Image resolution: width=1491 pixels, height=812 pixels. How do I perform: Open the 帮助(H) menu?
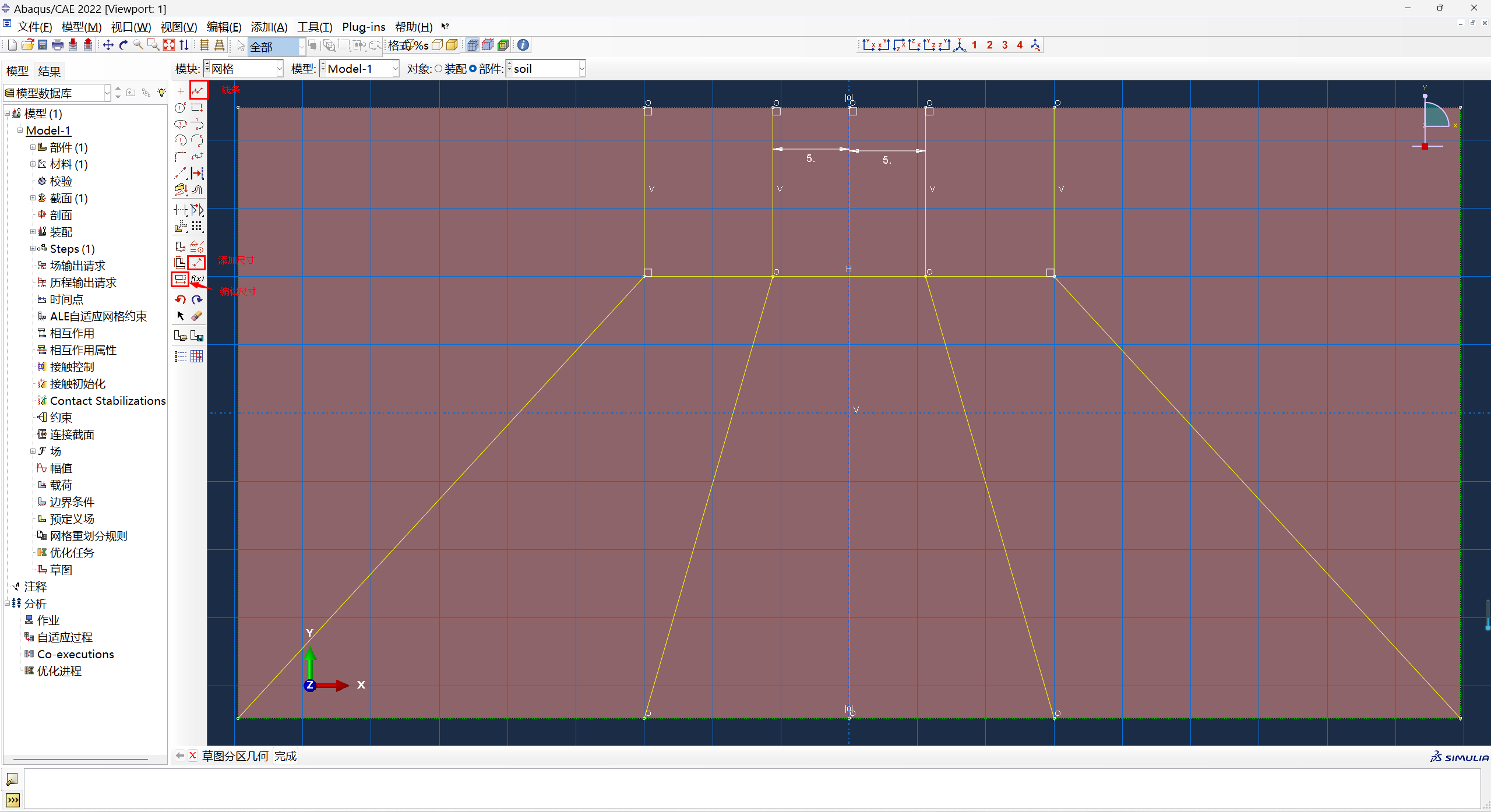coord(414,27)
